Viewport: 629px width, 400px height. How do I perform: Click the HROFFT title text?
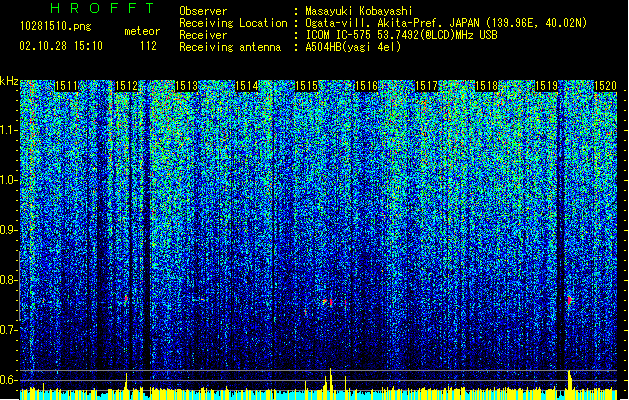click(102, 8)
